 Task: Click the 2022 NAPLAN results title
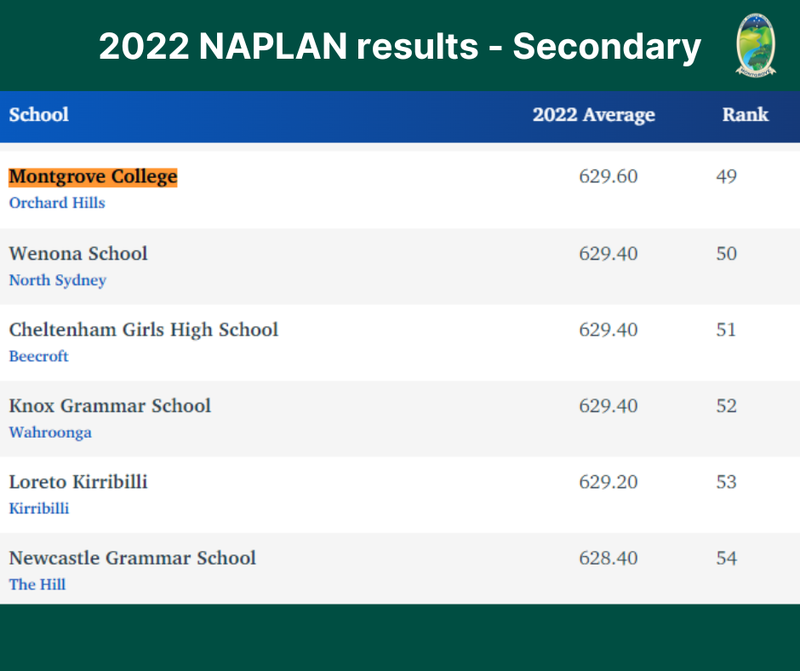point(400,46)
